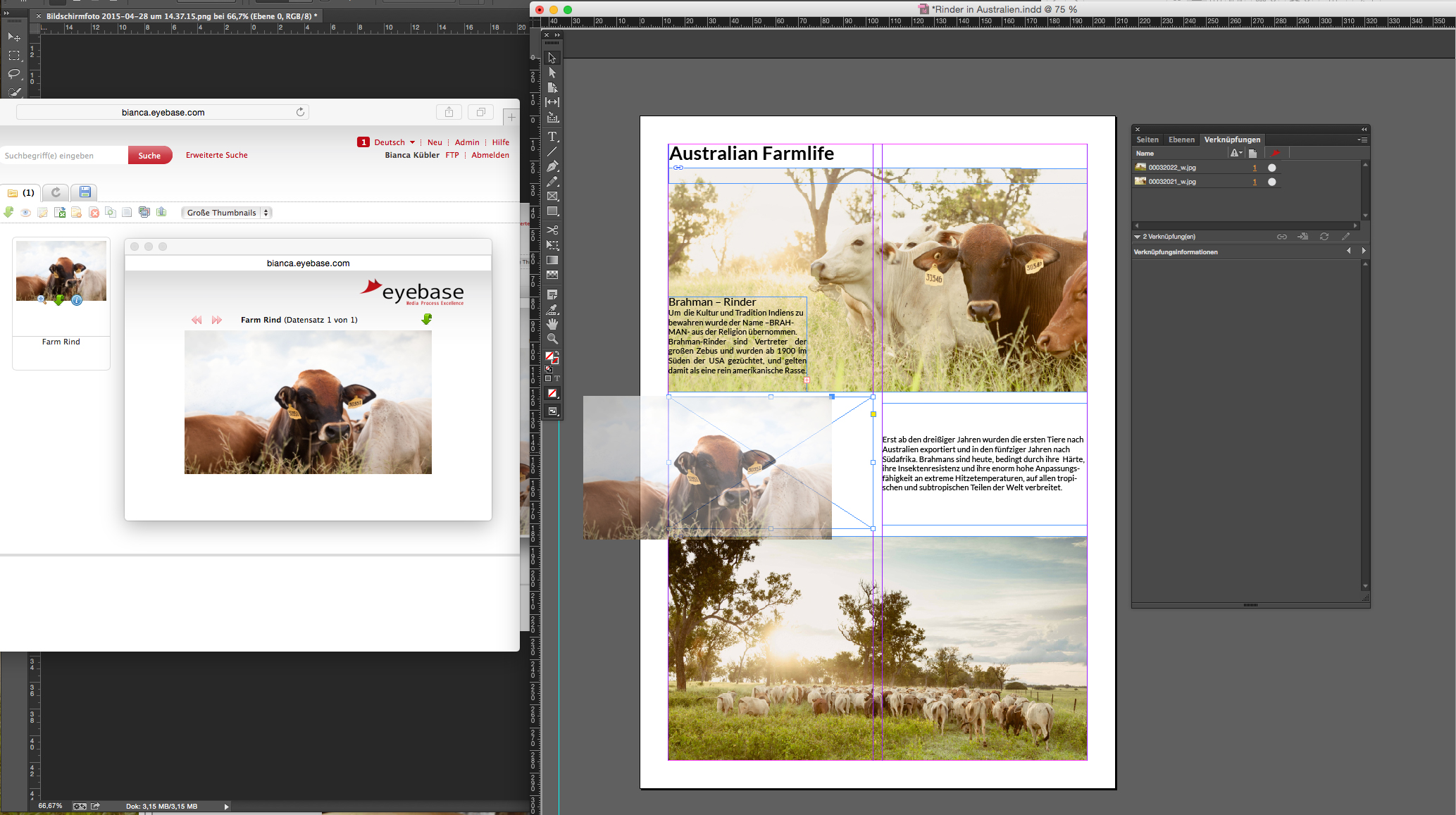Viewport: 1456px width, 815px height.
Task: Click the fill and stroke swatch
Action: (552, 358)
